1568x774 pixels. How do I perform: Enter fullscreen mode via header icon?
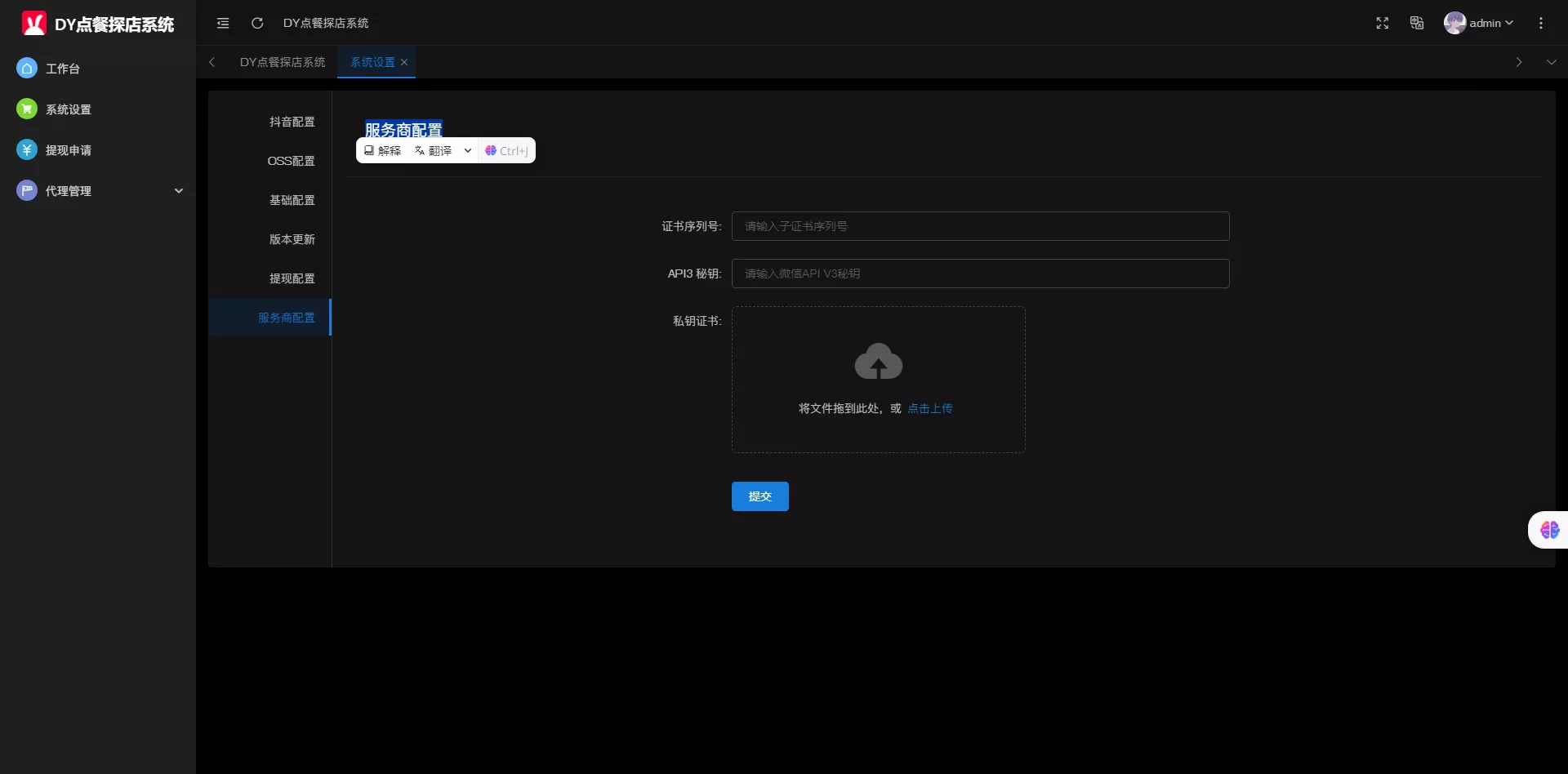[1382, 23]
